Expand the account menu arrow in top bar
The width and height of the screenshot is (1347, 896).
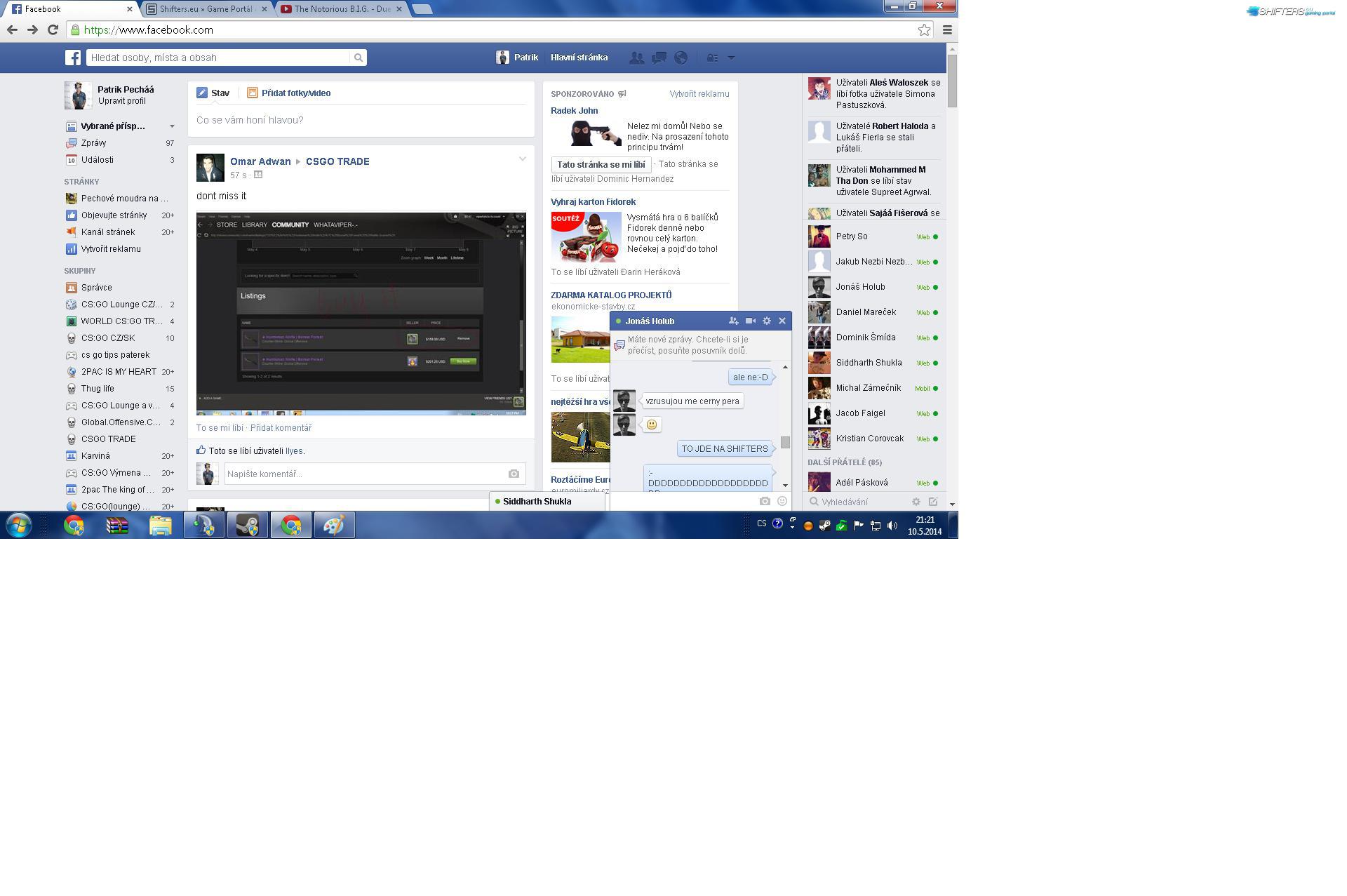click(731, 58)
